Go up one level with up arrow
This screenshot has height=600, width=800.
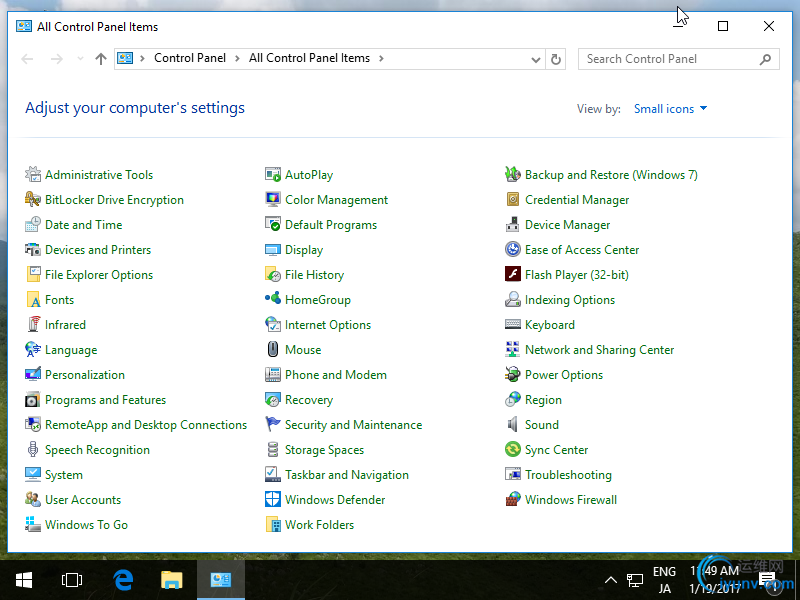click(x=101, y=59)
